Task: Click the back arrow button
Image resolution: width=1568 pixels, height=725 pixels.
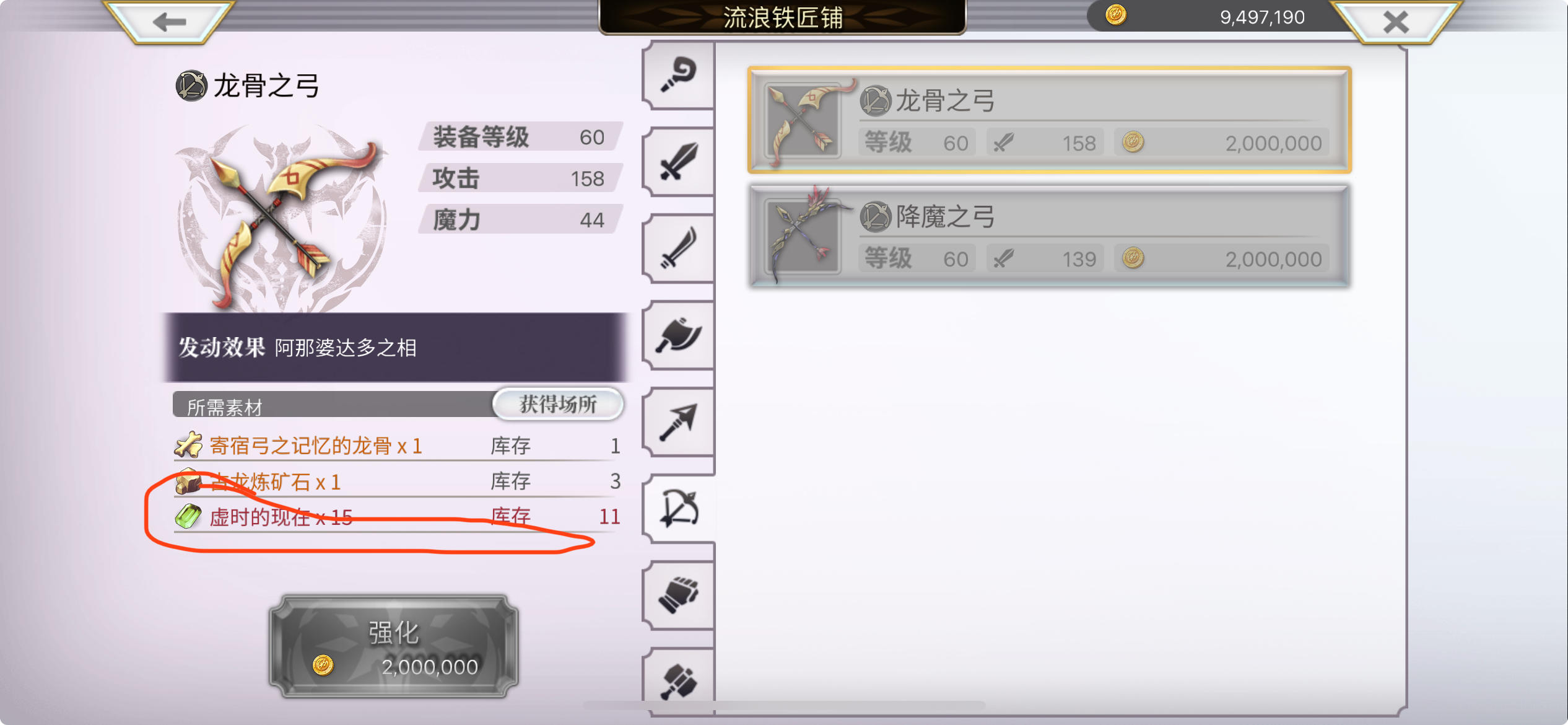Action: coord(169,22)
